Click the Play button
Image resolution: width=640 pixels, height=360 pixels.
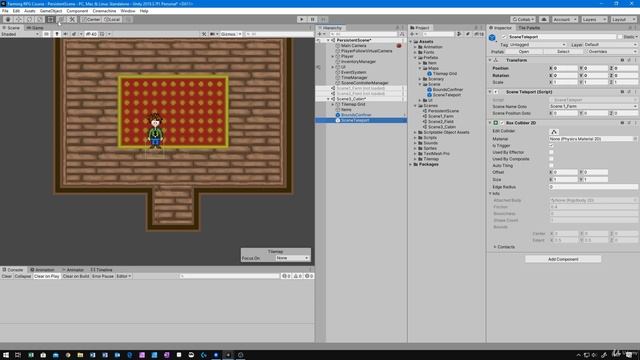[302, 19]
